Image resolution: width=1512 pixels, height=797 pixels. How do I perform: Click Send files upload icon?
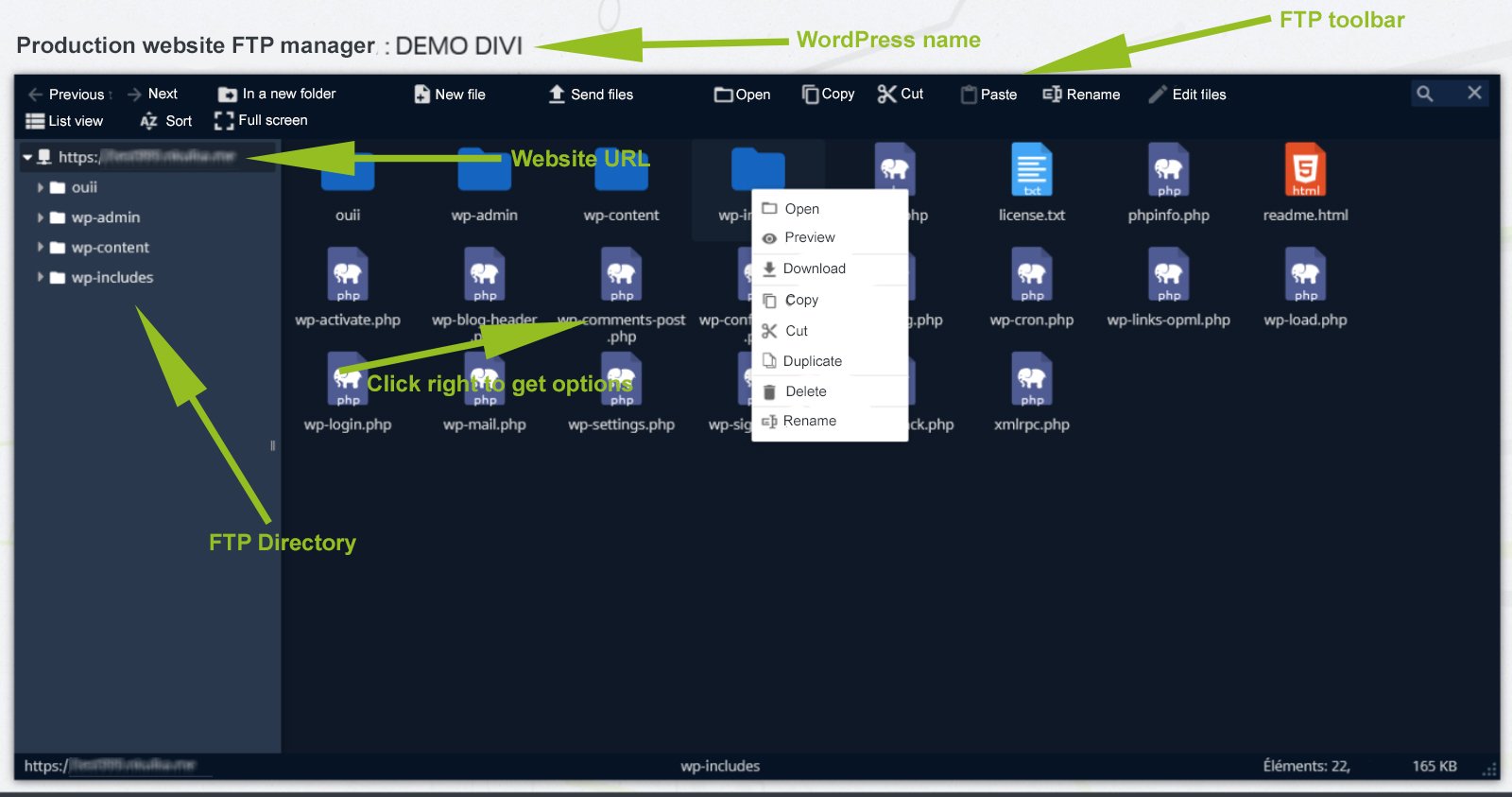(x=557, y=94)
